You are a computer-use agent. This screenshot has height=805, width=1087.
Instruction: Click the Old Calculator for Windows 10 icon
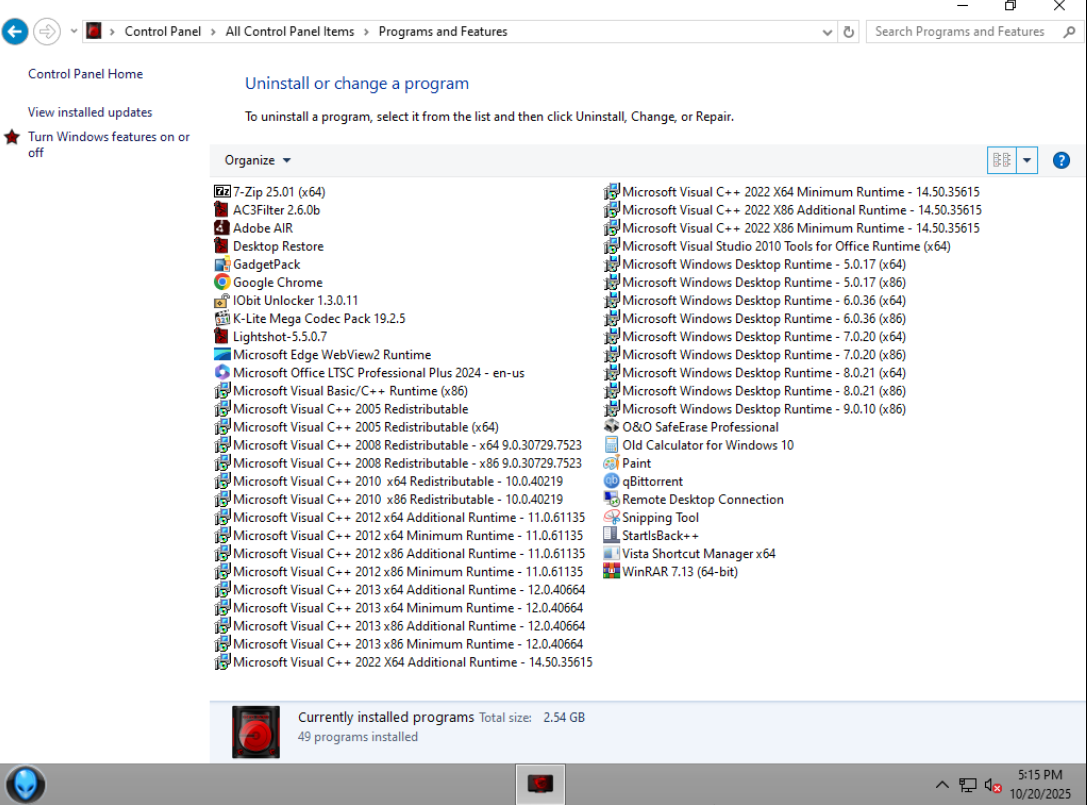pos(611,444)
